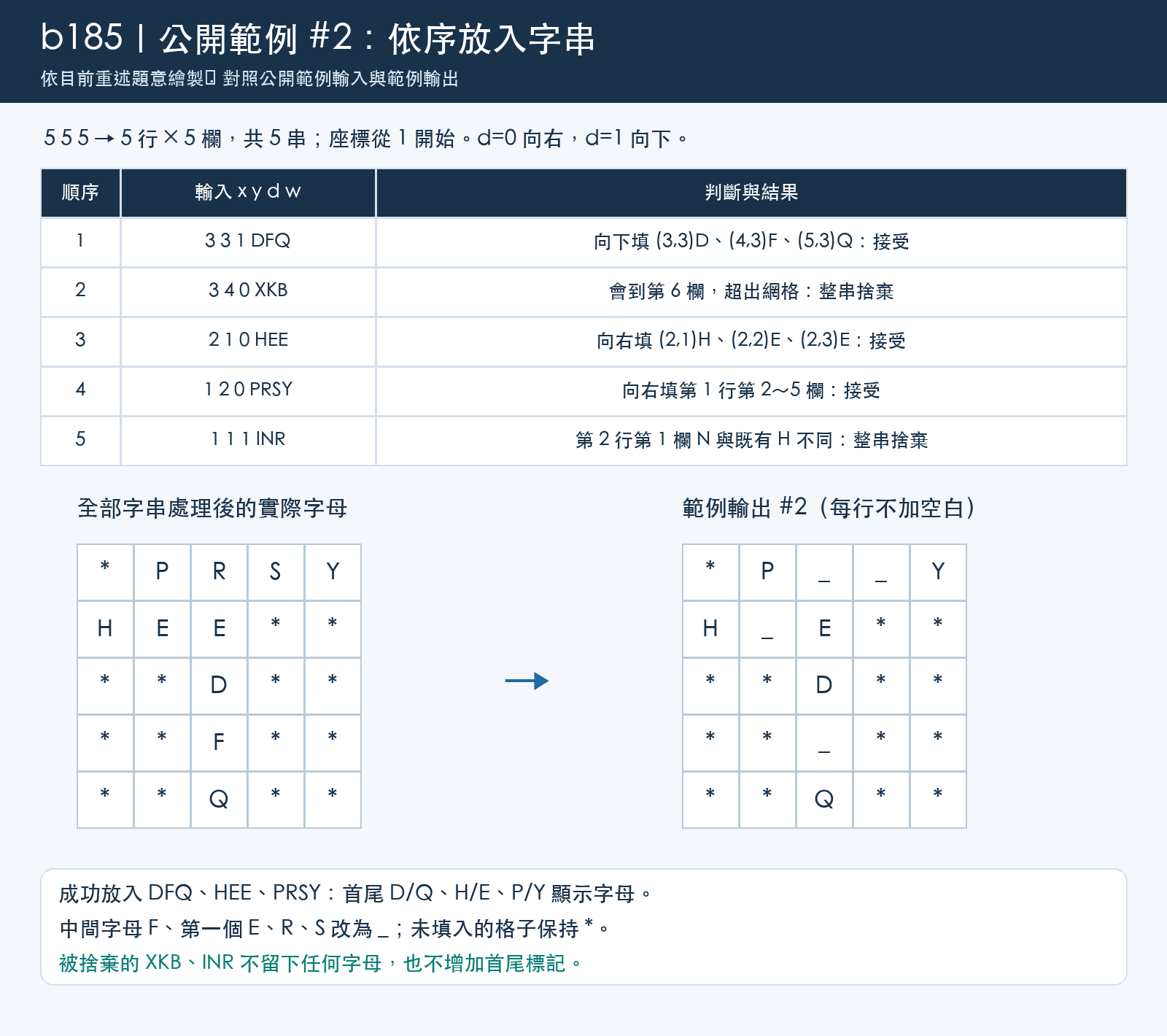Click the heading '範例輸出 #2（每行不加空白）'

tap(829, 508)
